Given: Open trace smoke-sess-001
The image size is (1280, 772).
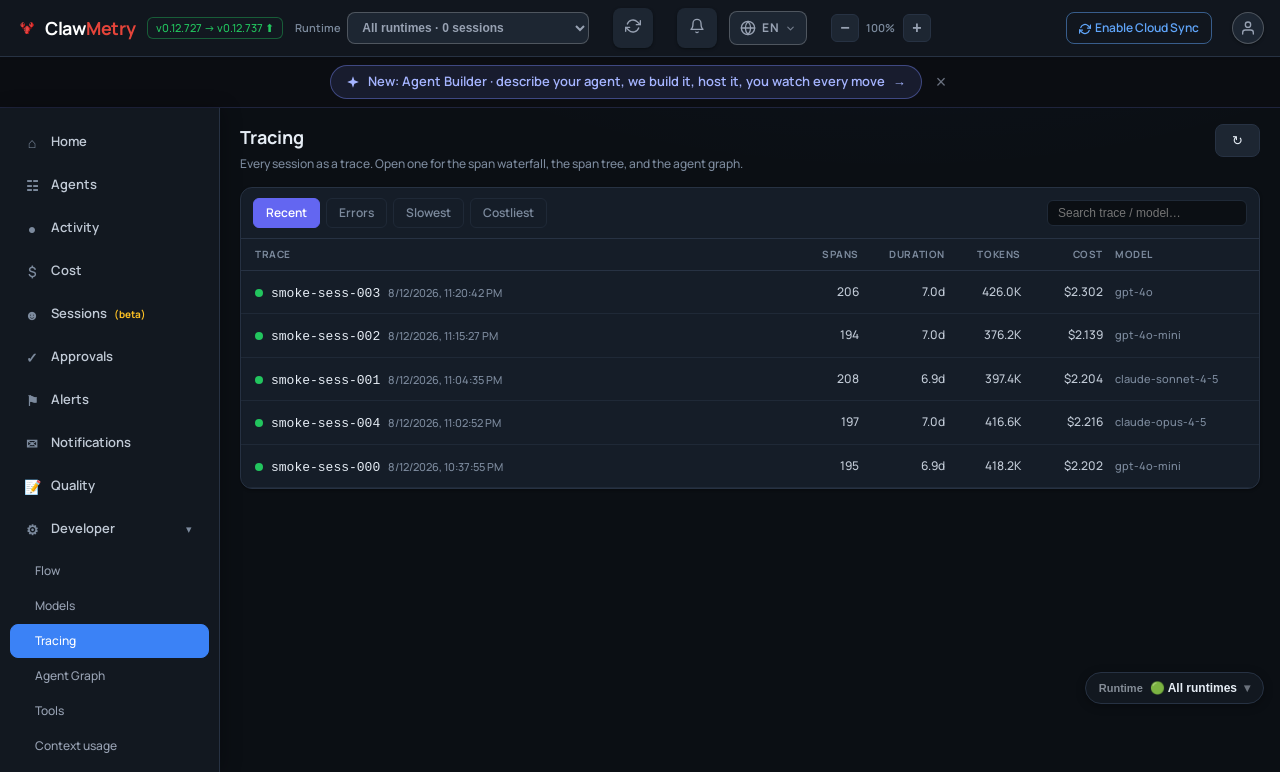Looking at the screenshot, I should point(750,379).
